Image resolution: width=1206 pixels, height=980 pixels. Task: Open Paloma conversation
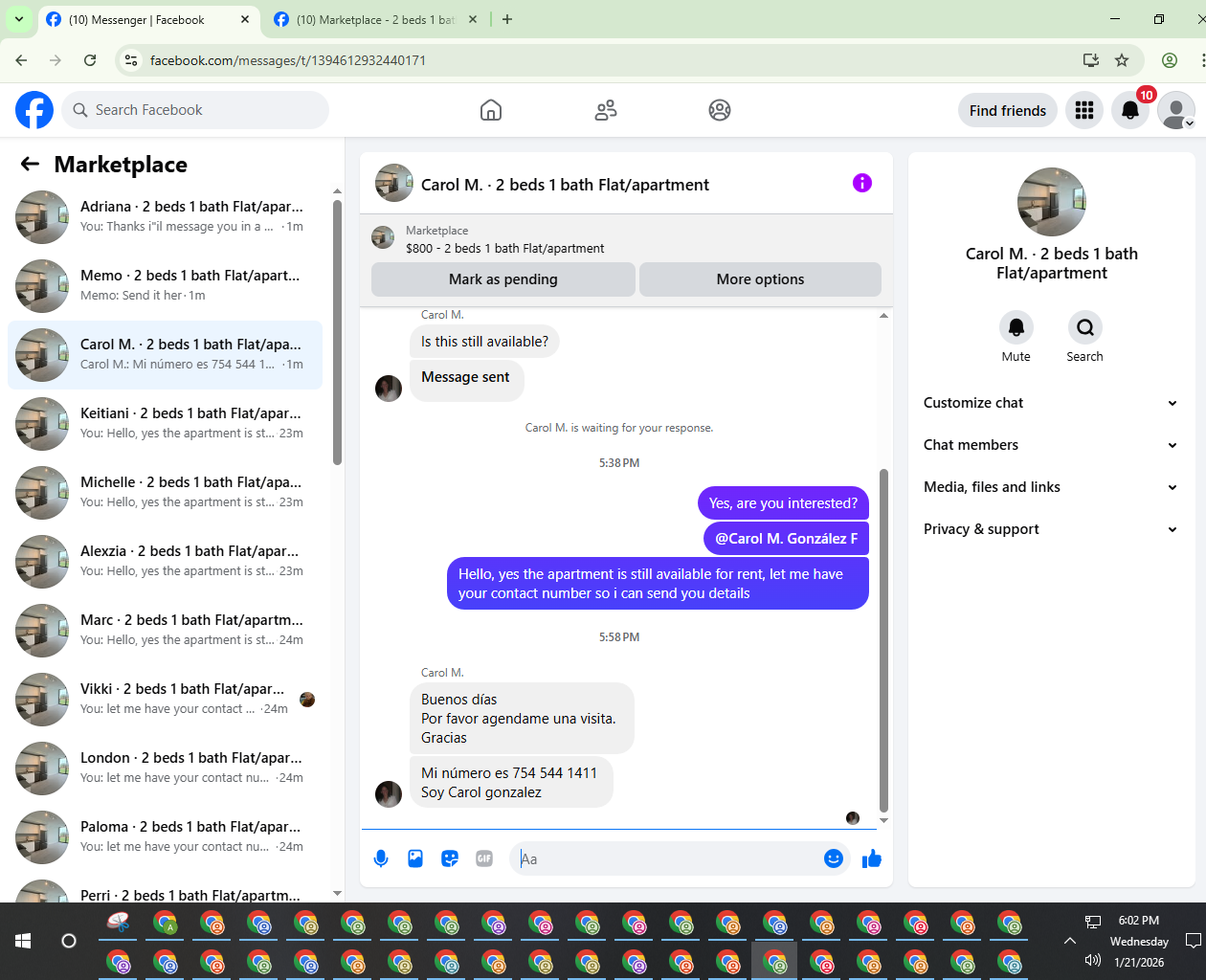(165, 837)
